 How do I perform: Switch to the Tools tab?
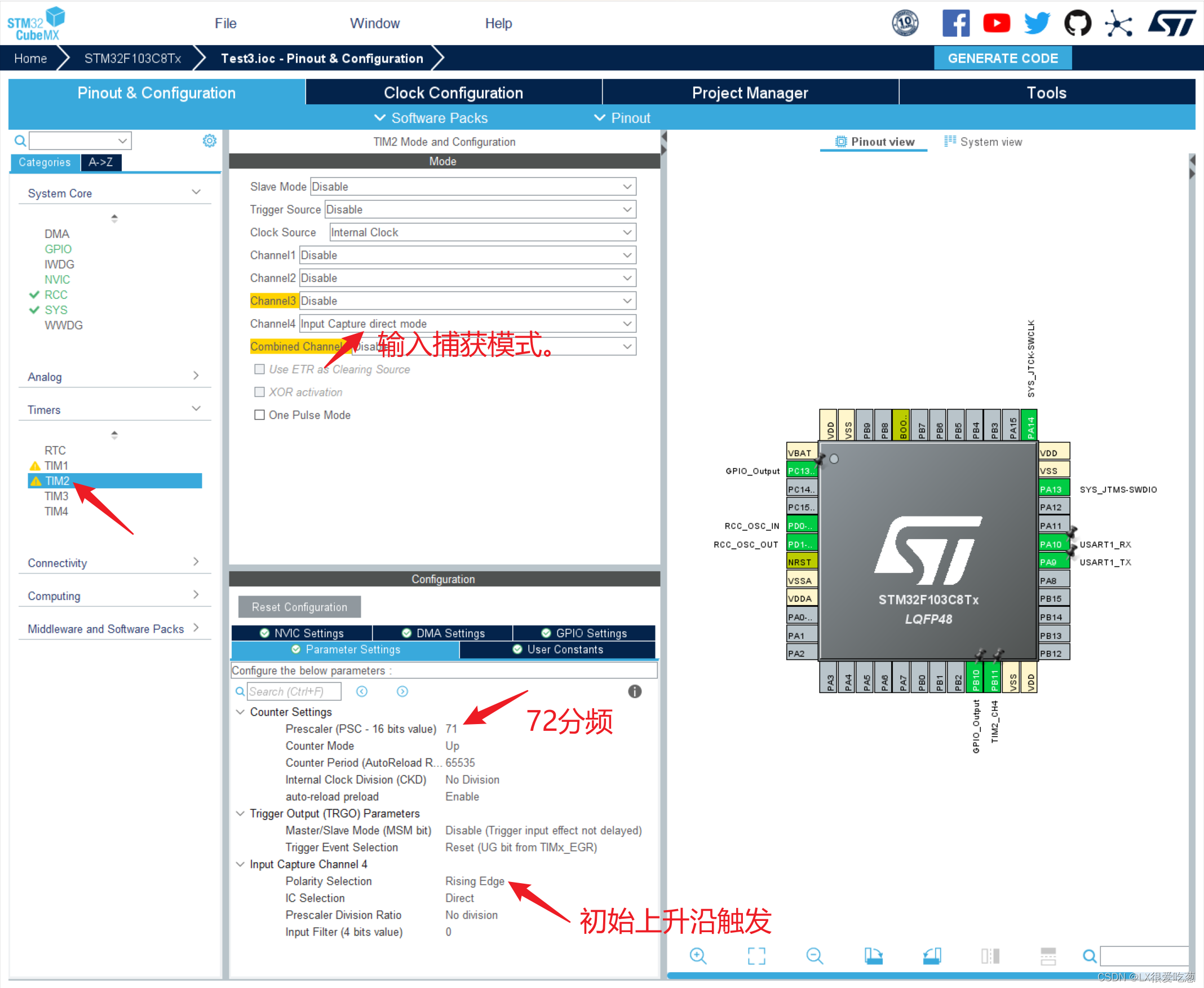pyautogui.click(x=1047, y=93)
